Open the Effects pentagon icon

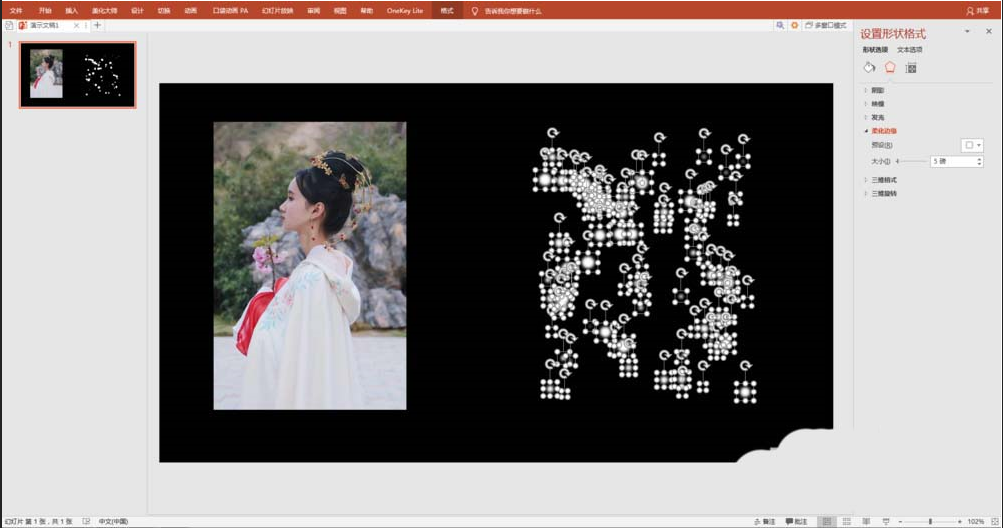coord(890,68)
